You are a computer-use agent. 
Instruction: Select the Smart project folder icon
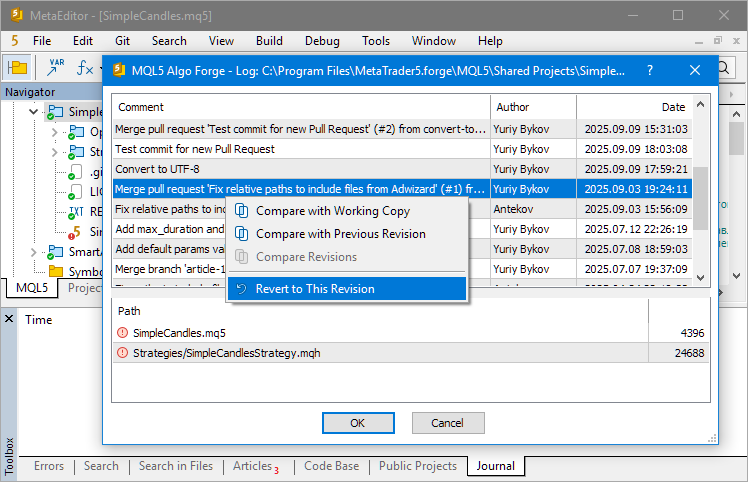pos(55,252)
